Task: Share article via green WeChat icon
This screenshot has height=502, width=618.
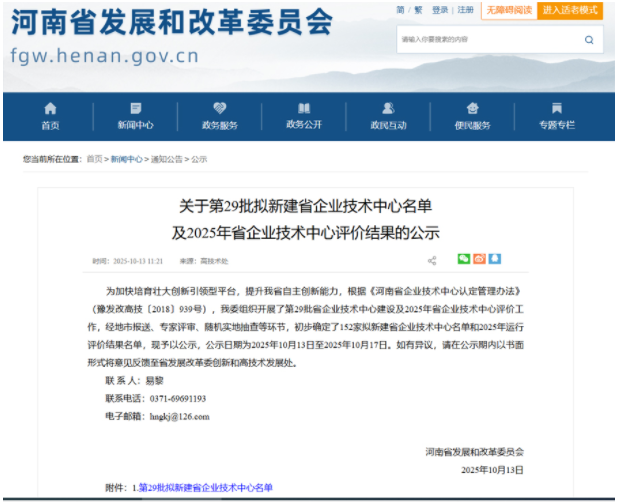Action: pos(464,260)
